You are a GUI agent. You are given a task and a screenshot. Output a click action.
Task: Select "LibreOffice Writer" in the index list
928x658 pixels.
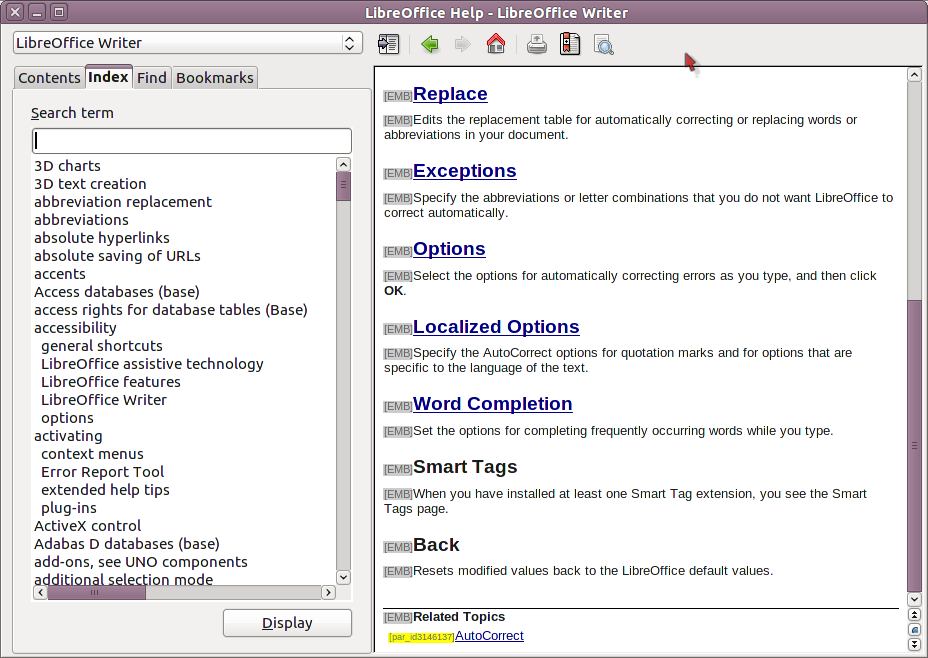tap(104, 400)
